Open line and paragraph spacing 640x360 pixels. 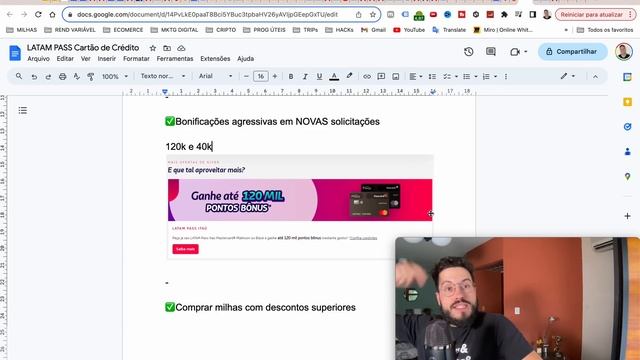432,76
